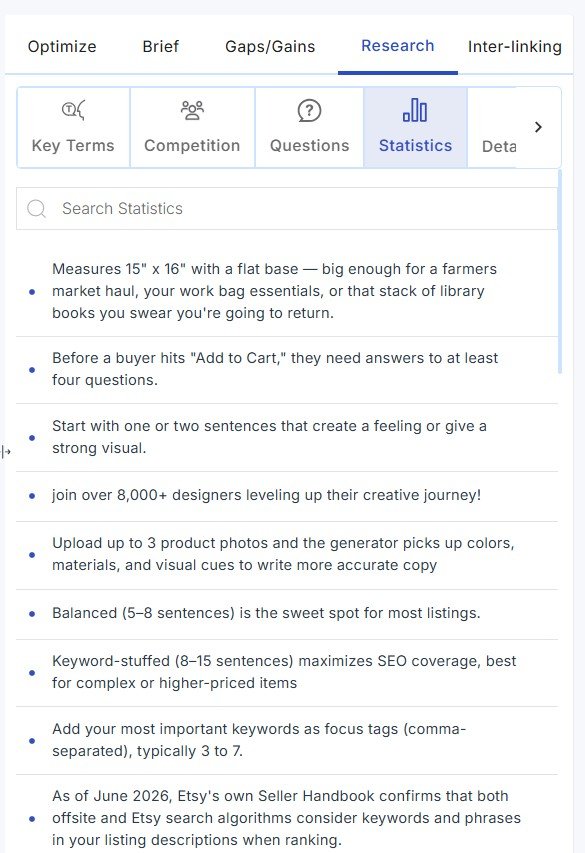Open the Gaps/Gains tab

pos(270,46)
